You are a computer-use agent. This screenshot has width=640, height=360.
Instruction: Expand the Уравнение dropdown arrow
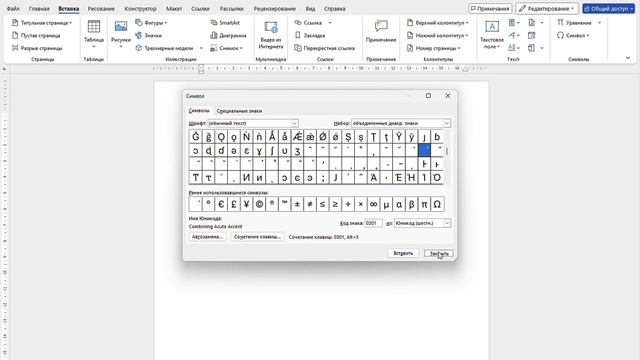coord(599,23)
